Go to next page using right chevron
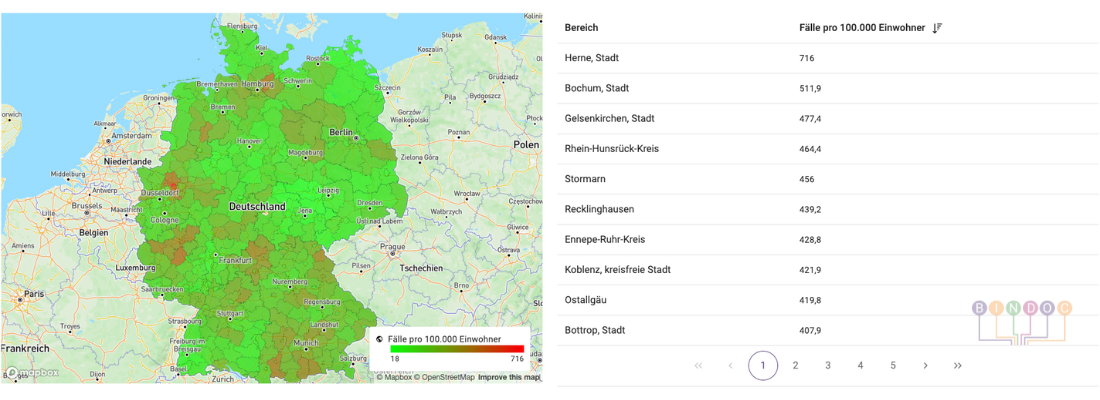Image resolution: width=1100 pixels, height=400 pixels. pos(925,366)
